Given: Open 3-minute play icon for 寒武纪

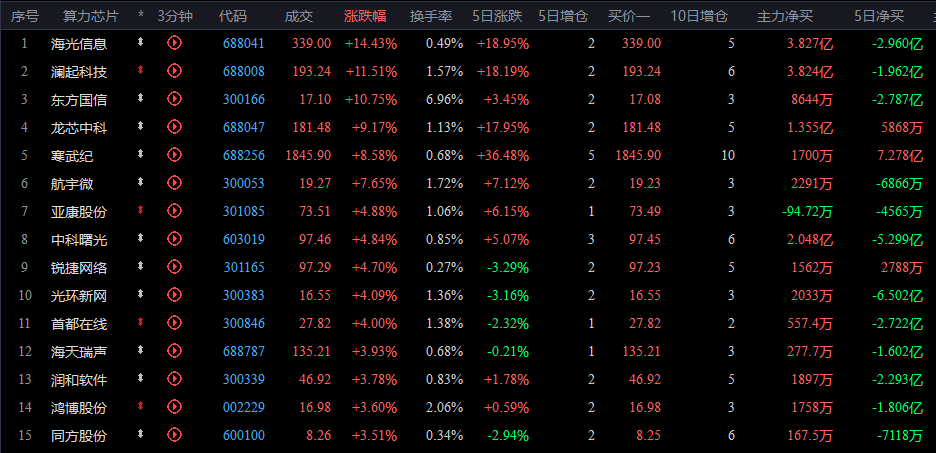Looking at the screenshot, I should tap(174, 155).
